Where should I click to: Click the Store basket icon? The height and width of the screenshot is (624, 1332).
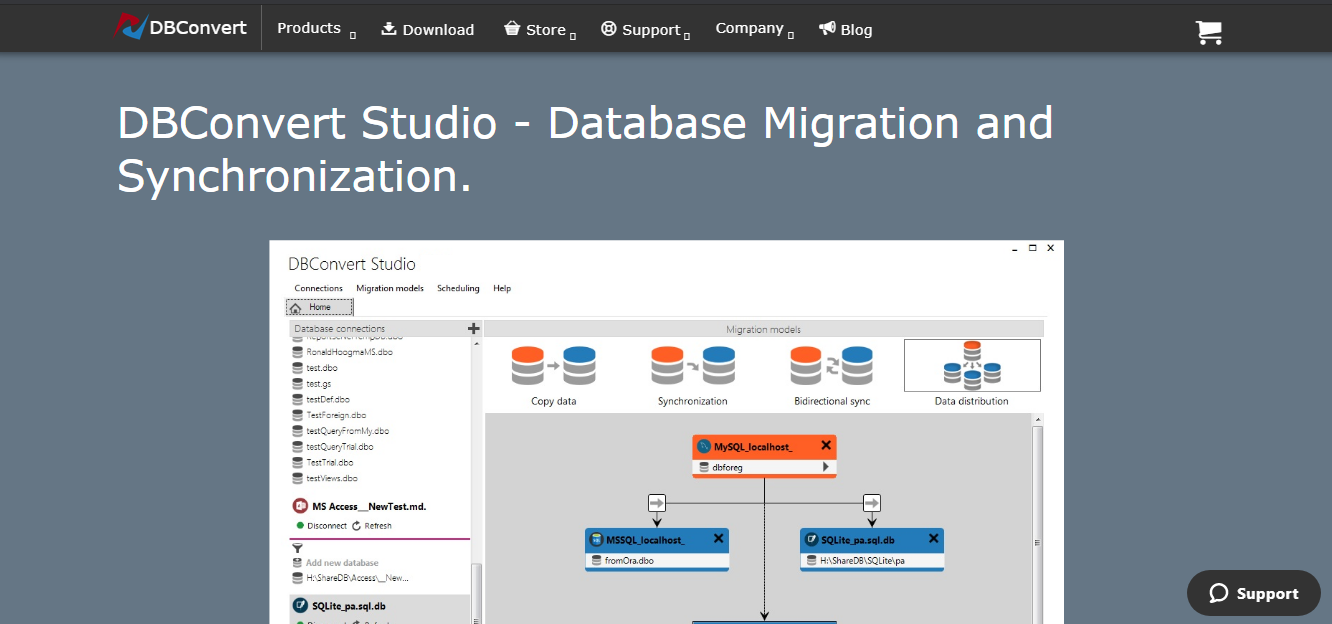tap(512, 29)
